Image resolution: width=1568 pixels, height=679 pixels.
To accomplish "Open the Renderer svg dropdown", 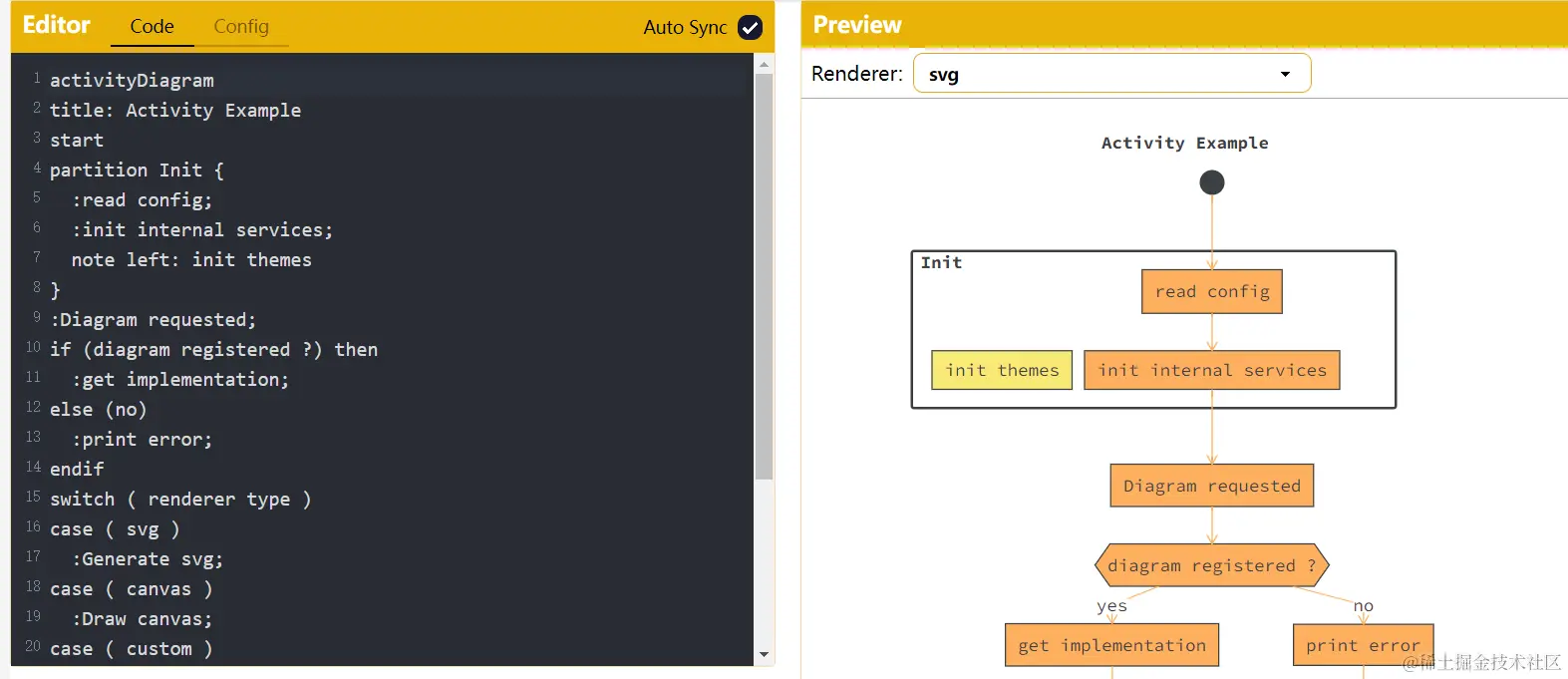I will click(x=1111, y=74).
